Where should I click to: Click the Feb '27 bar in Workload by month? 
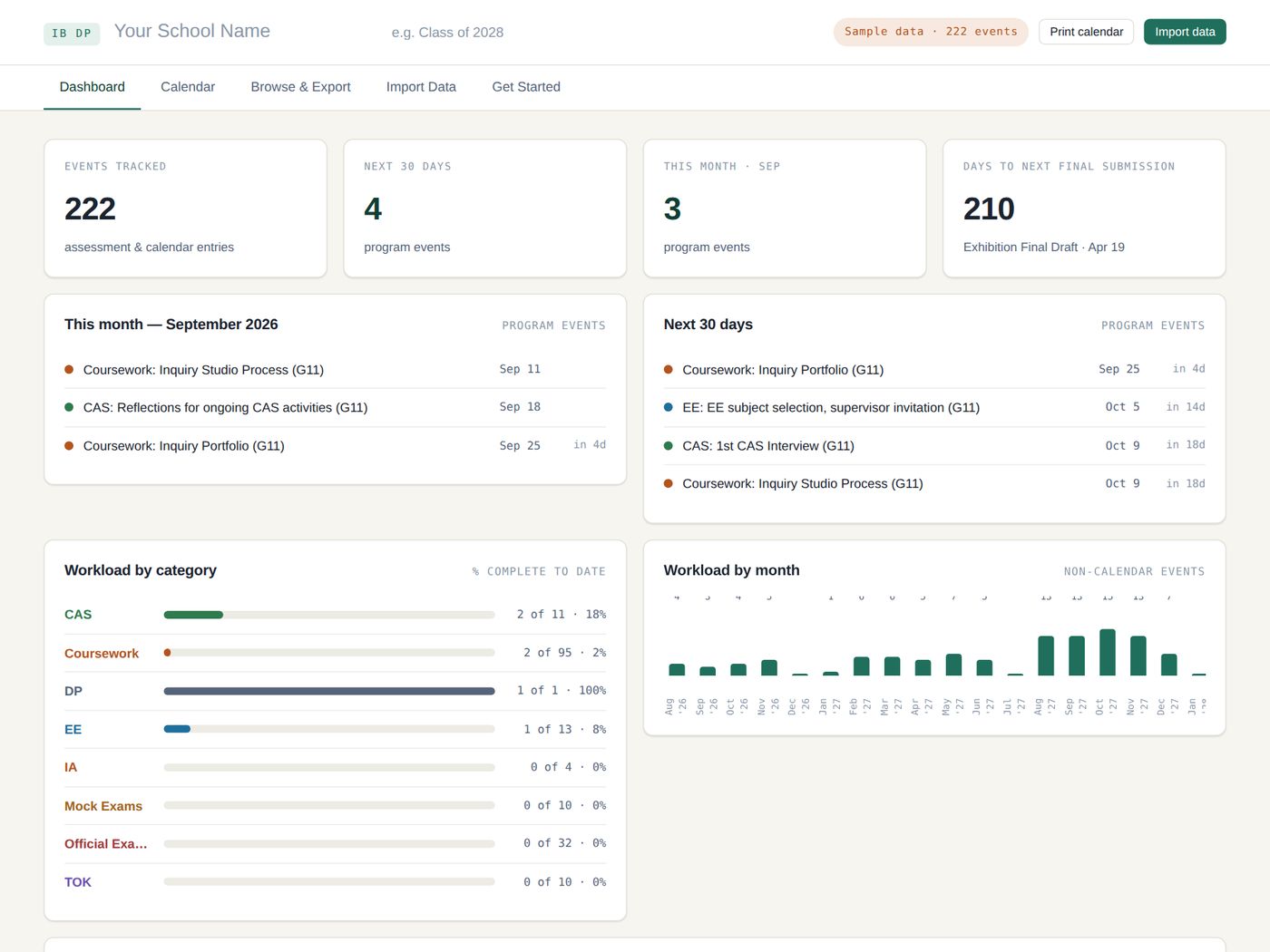pyautogui.click(x=862, y=666)
